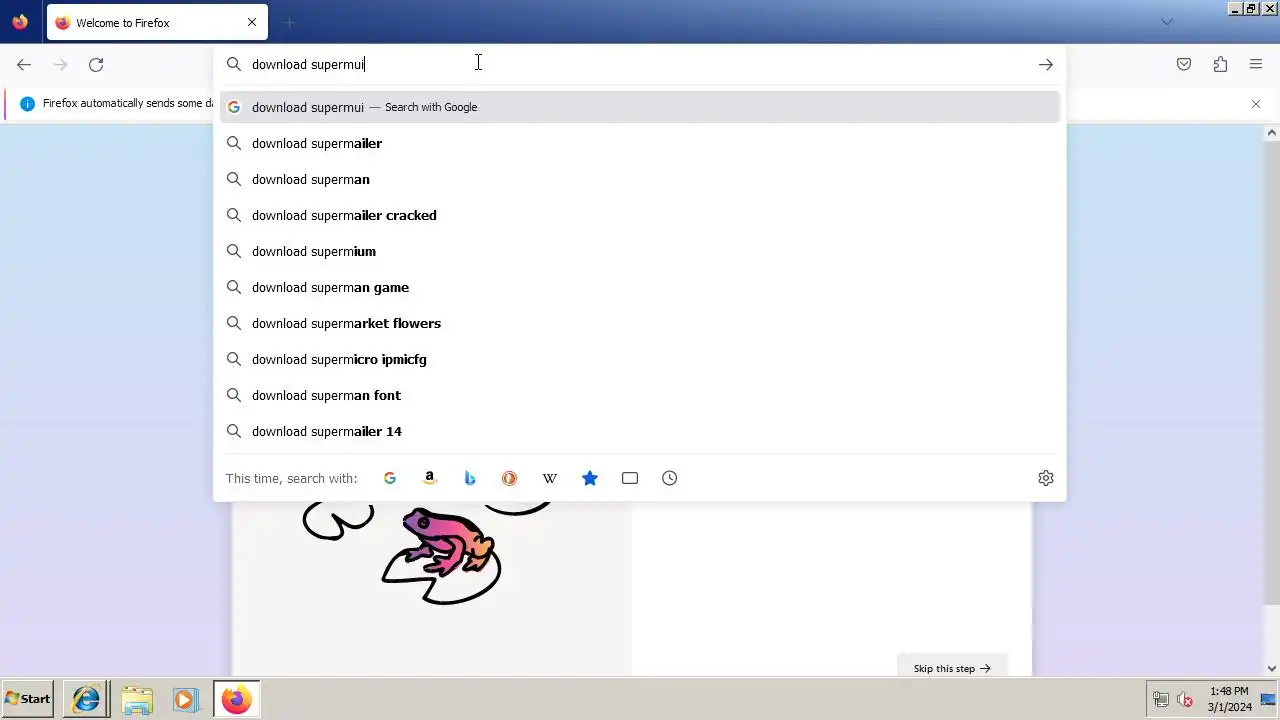Search bookmarks via star icon
Image resolution: width=1280 pixels, height=720 pixels.
pyautogui.click(x=590, y=478)
